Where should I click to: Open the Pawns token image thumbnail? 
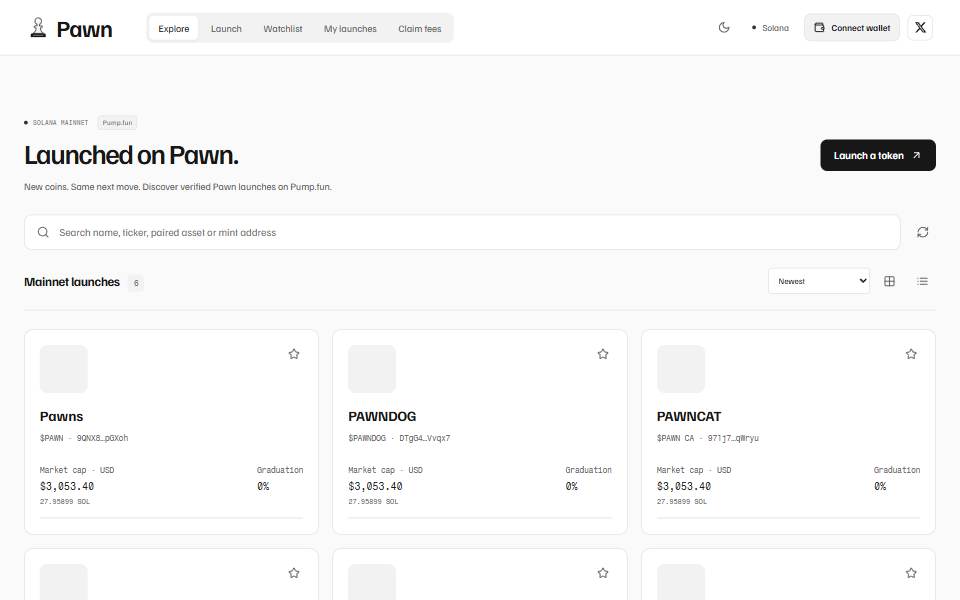(x=64, y=369)
